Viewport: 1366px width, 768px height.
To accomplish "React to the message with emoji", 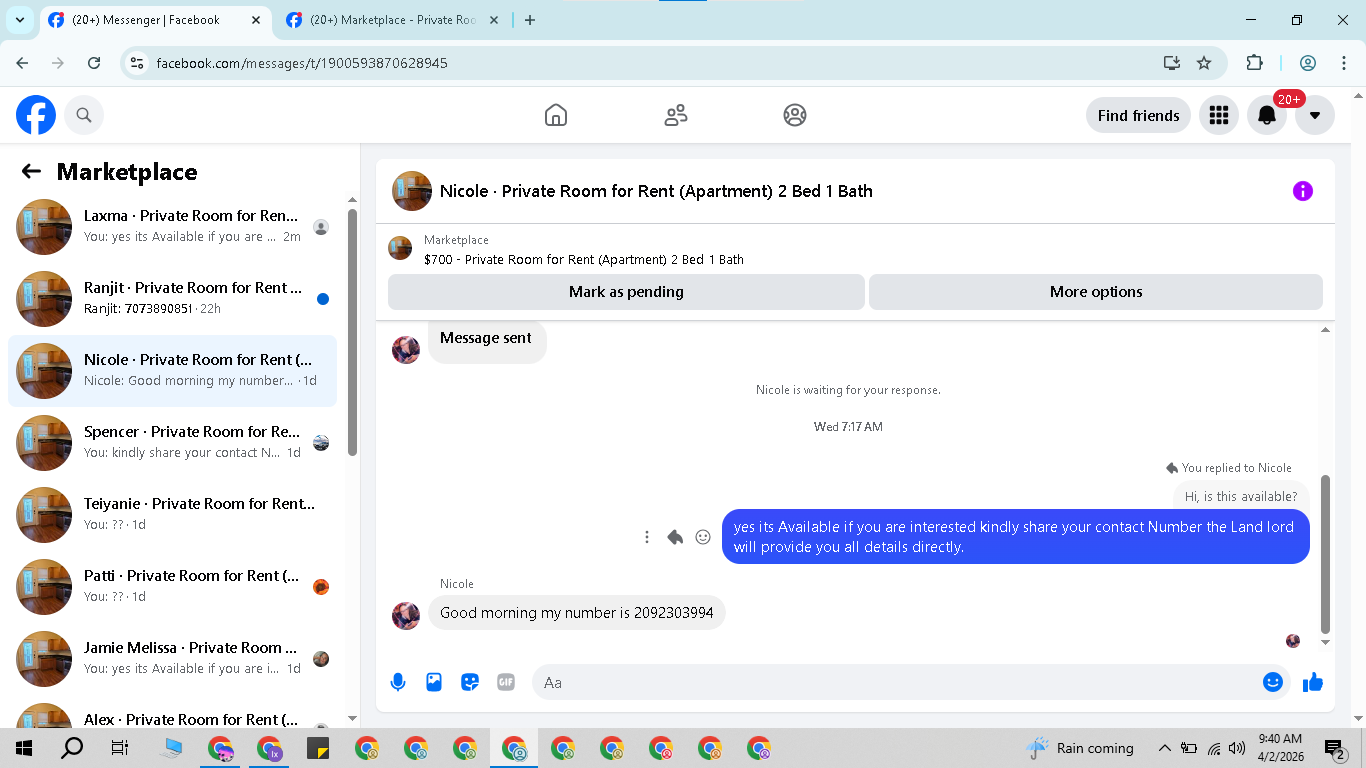I will coord(703,537).
